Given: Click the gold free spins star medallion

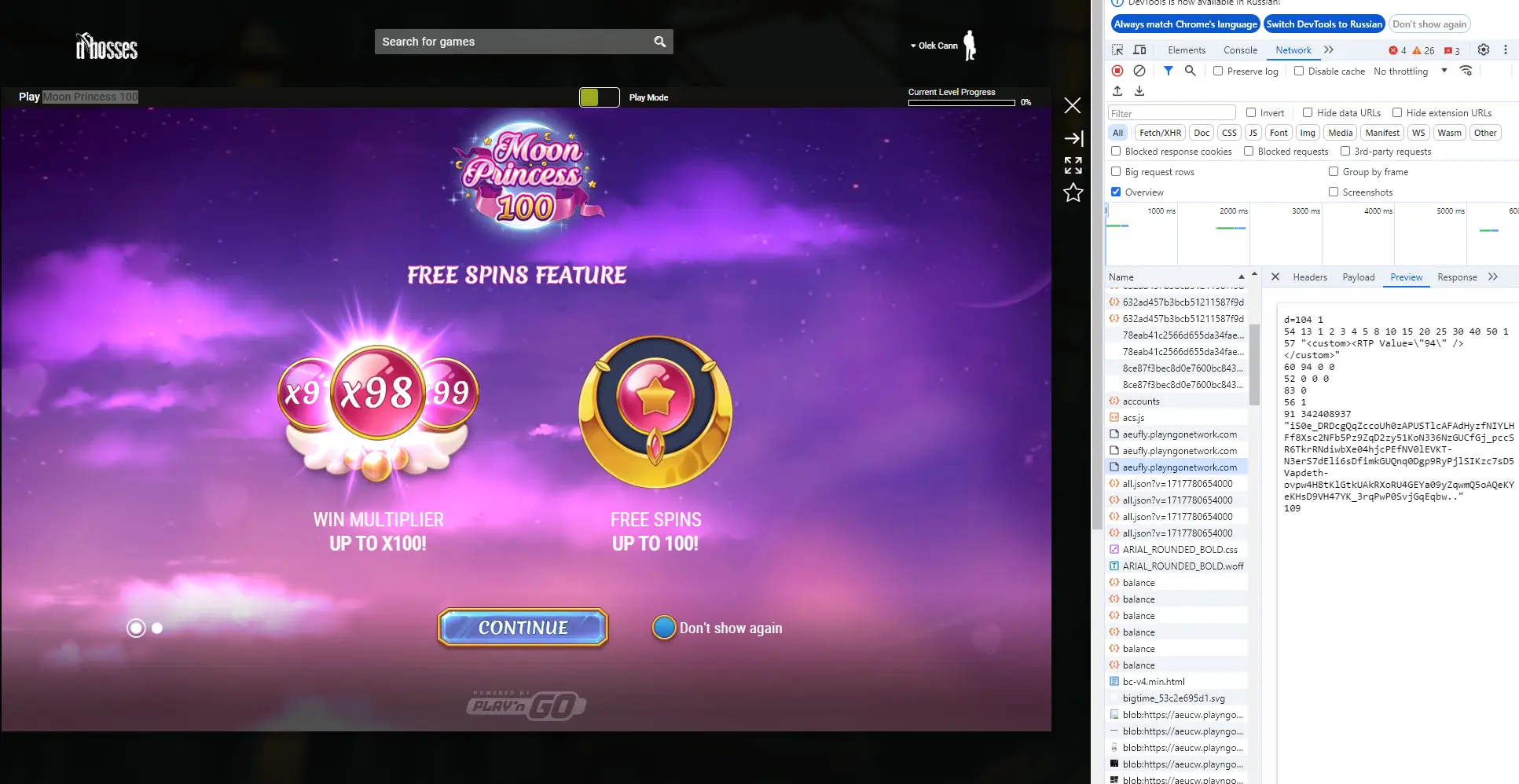Looking at the screenshot, I should tap(655, 411).
